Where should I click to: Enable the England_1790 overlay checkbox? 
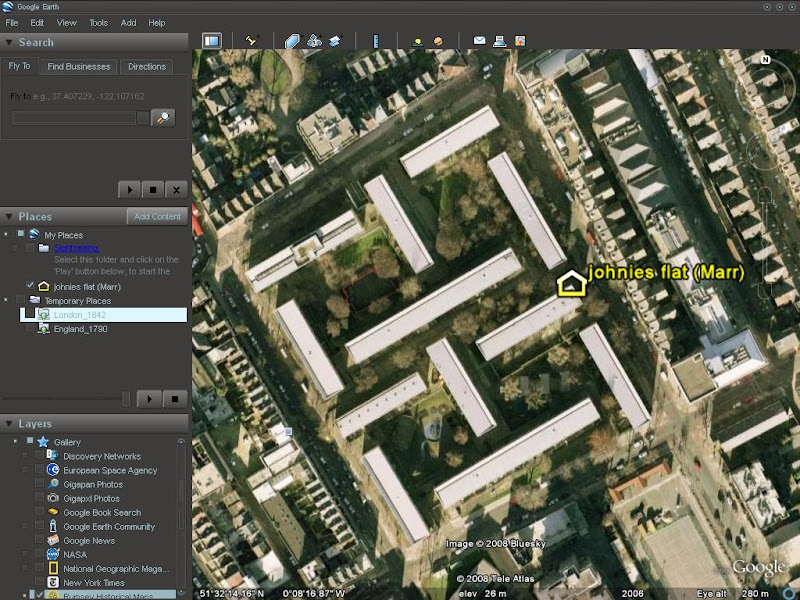[x=29, y=328]
